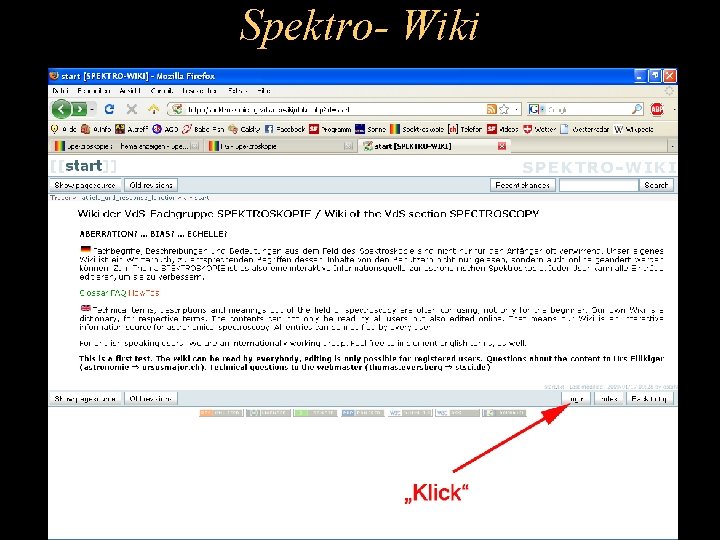Viewport: 720px width, 540px height.
Task: Open the Google search engine selector
Action: click(536, 109)
